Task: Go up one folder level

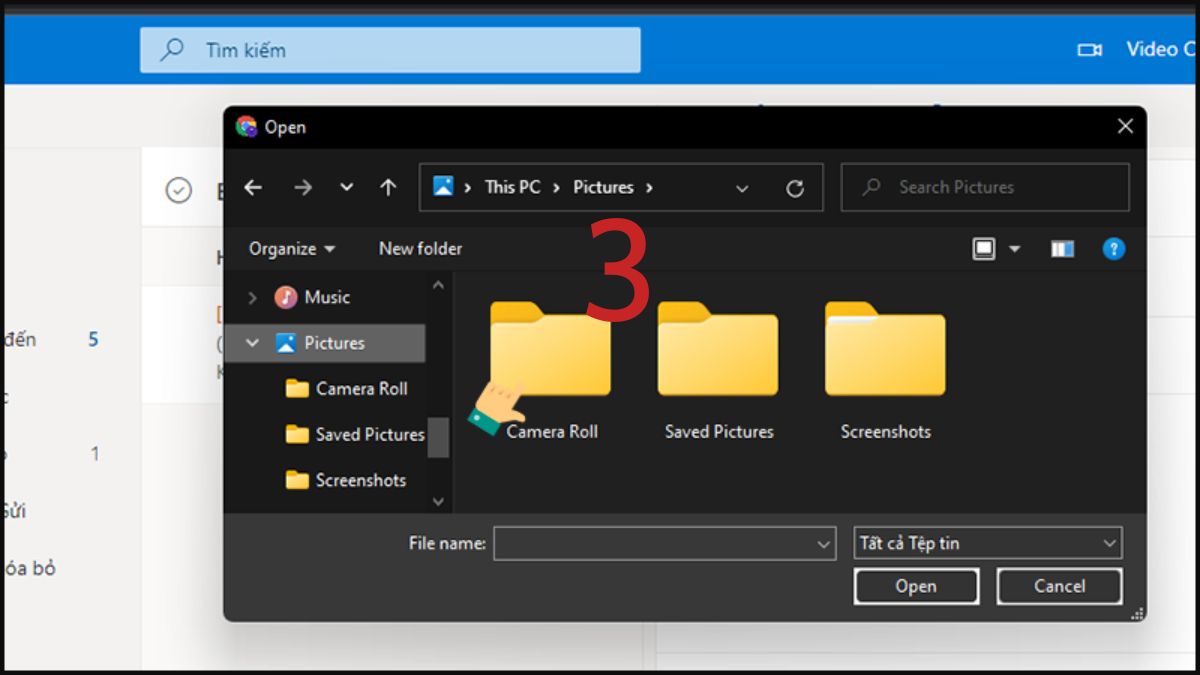Action: tap(388, 188)
